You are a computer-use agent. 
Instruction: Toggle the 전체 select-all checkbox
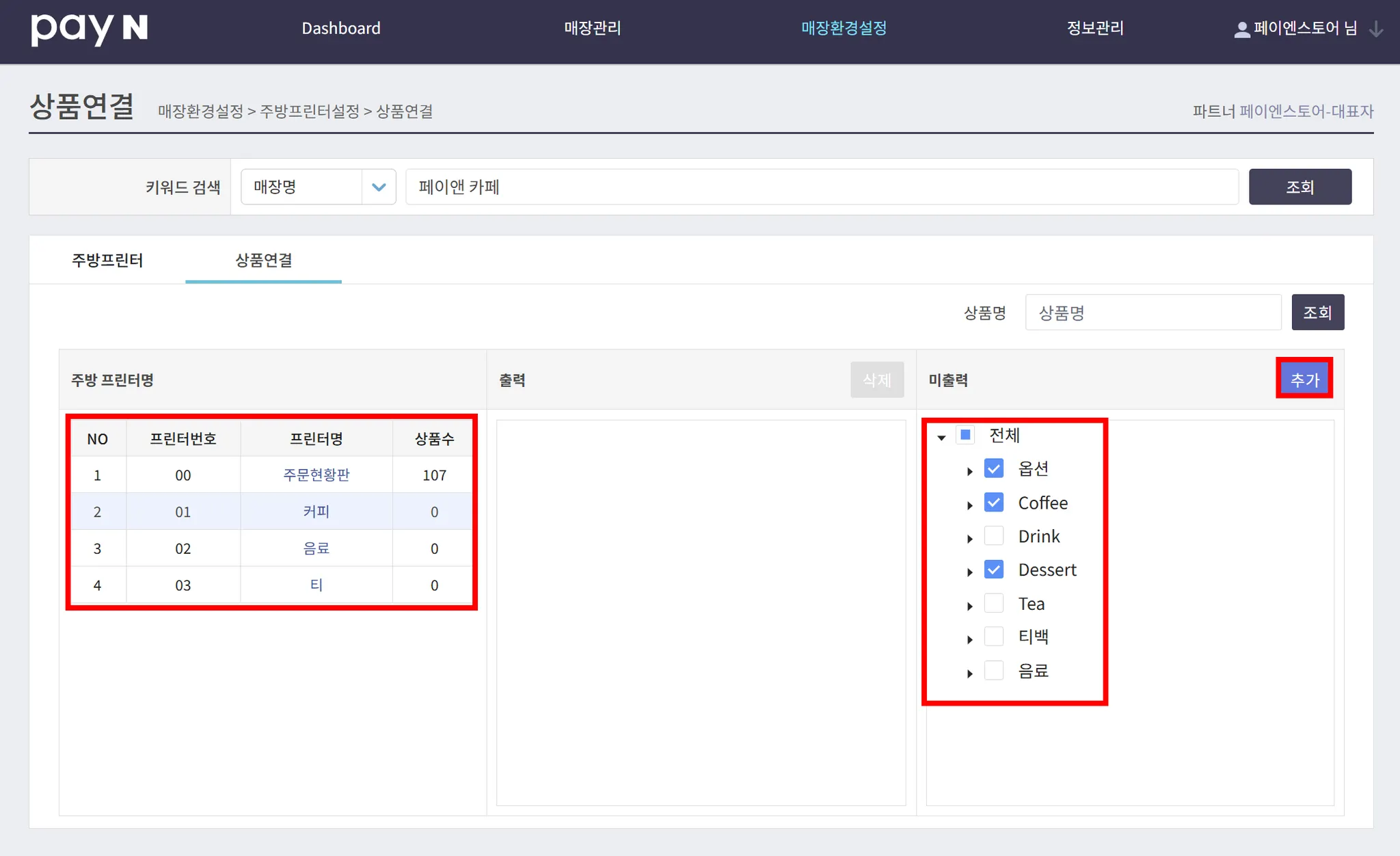click(965, 435)
